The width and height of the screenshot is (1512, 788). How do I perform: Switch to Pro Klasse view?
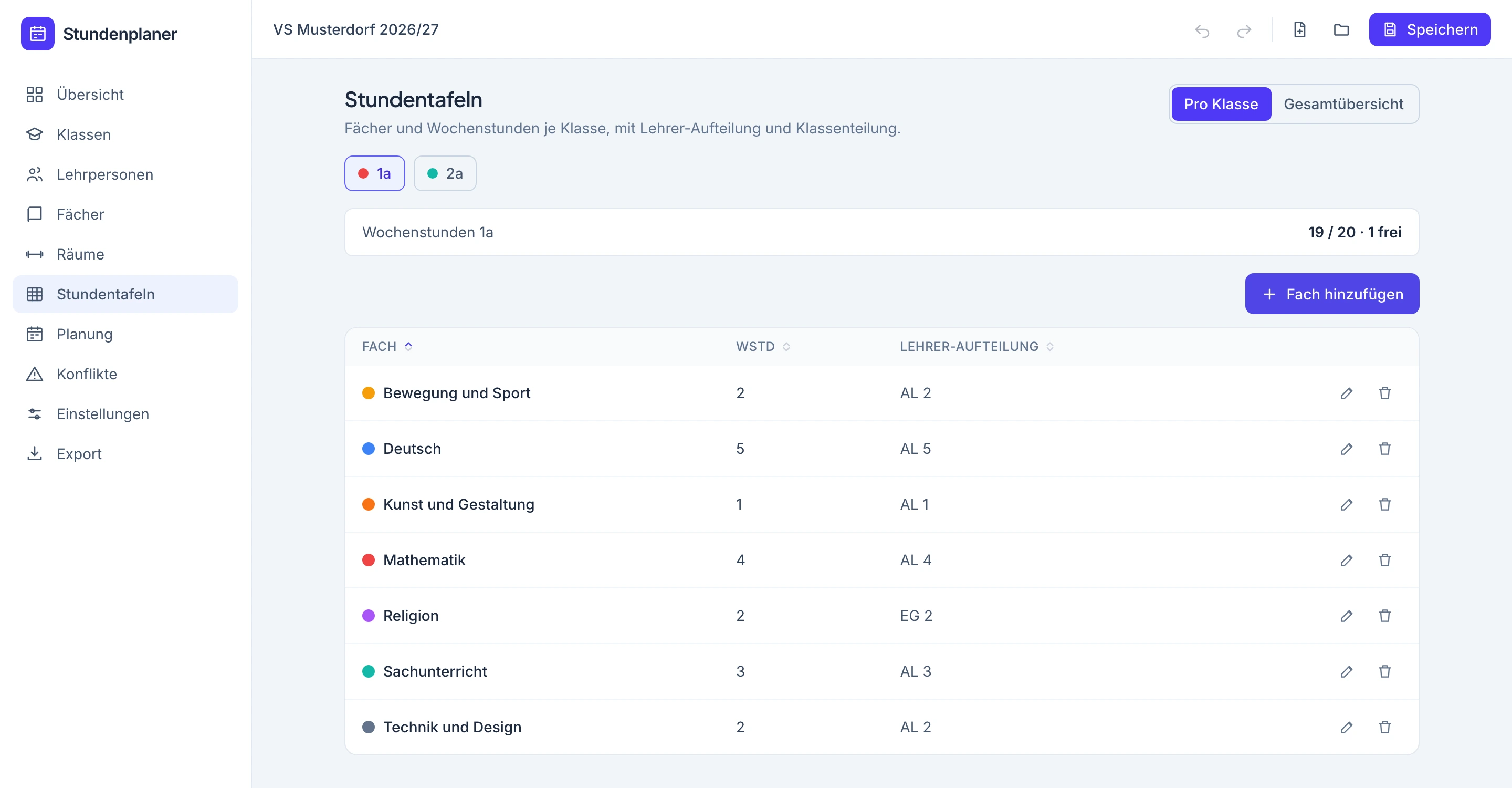[x=1221, y=104]
